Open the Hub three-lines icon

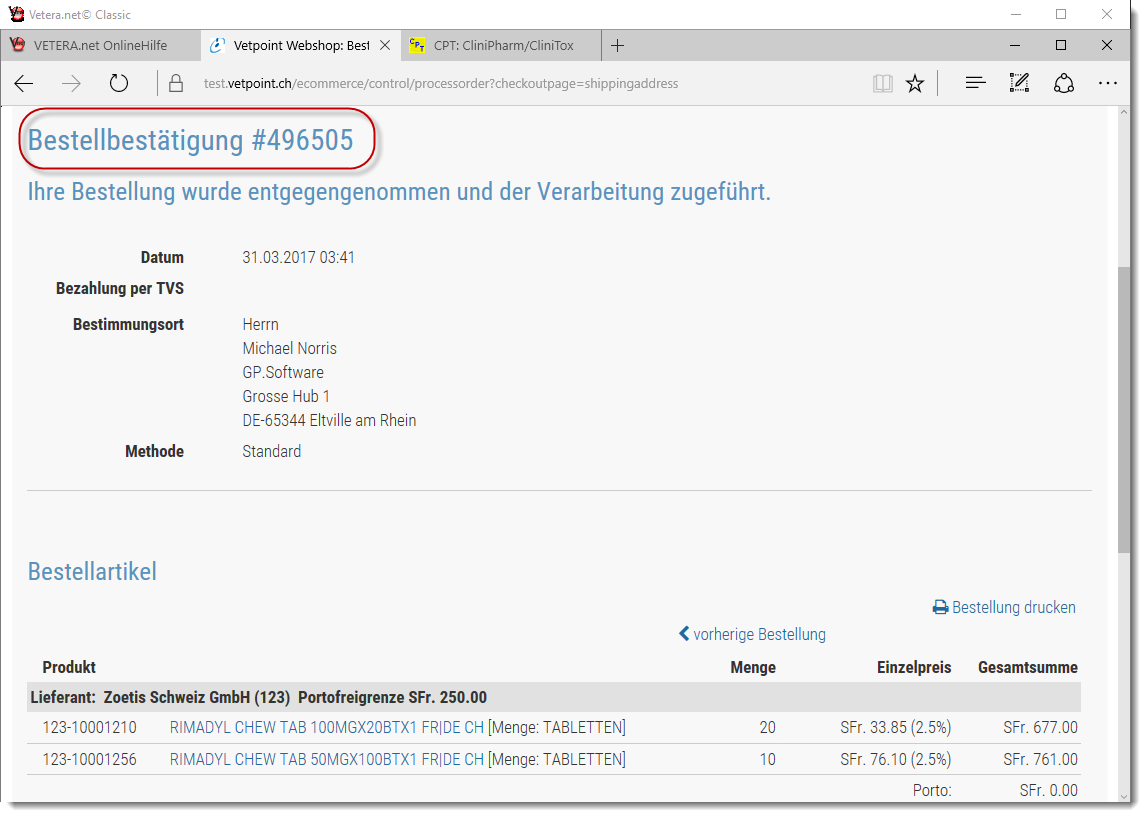pos(975,84)
